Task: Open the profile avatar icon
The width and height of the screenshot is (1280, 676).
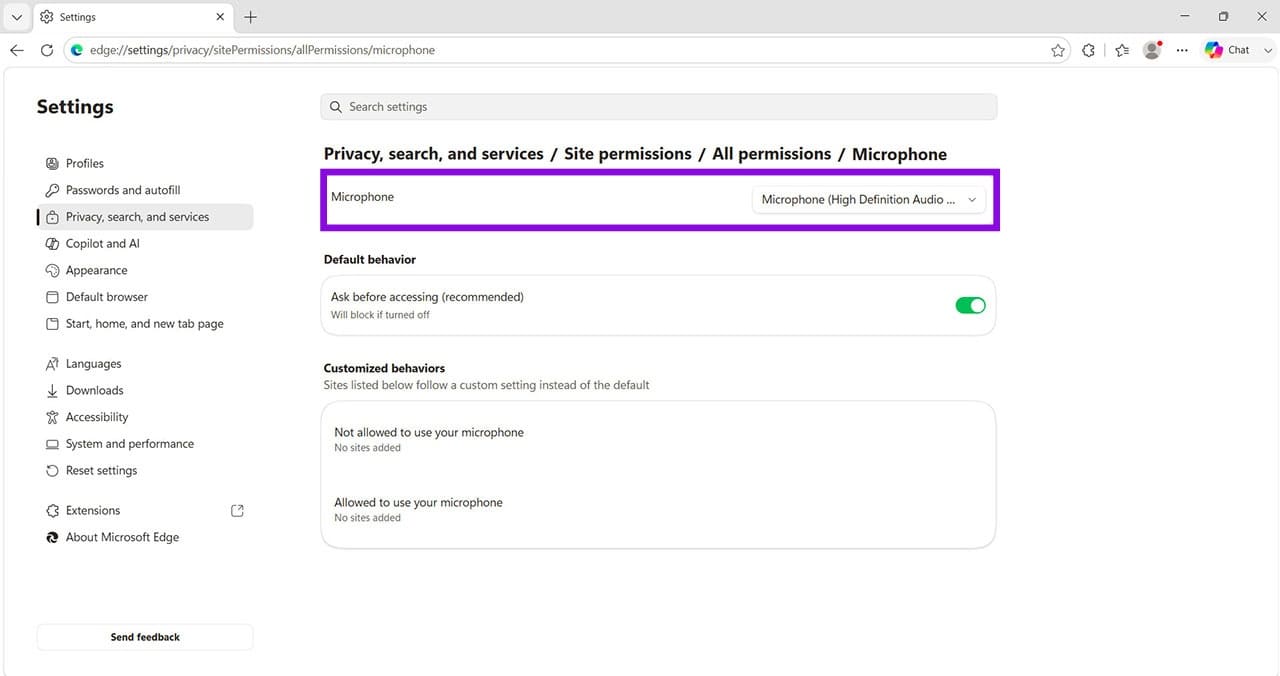Action: point(1152,50)
